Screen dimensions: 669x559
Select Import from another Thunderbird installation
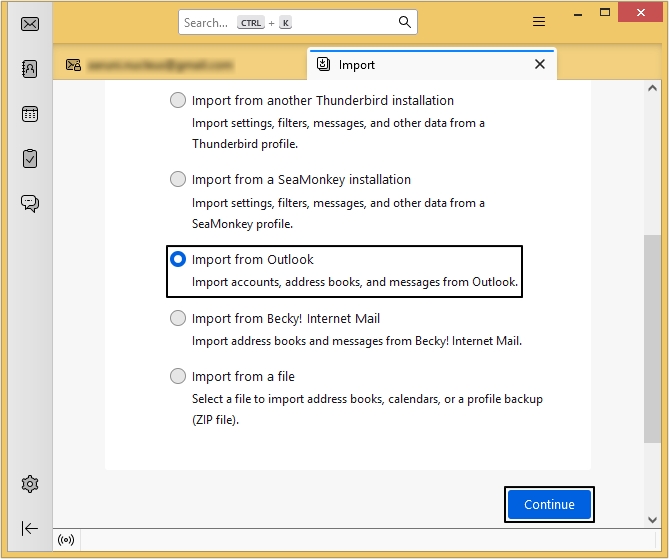point(178,100)
